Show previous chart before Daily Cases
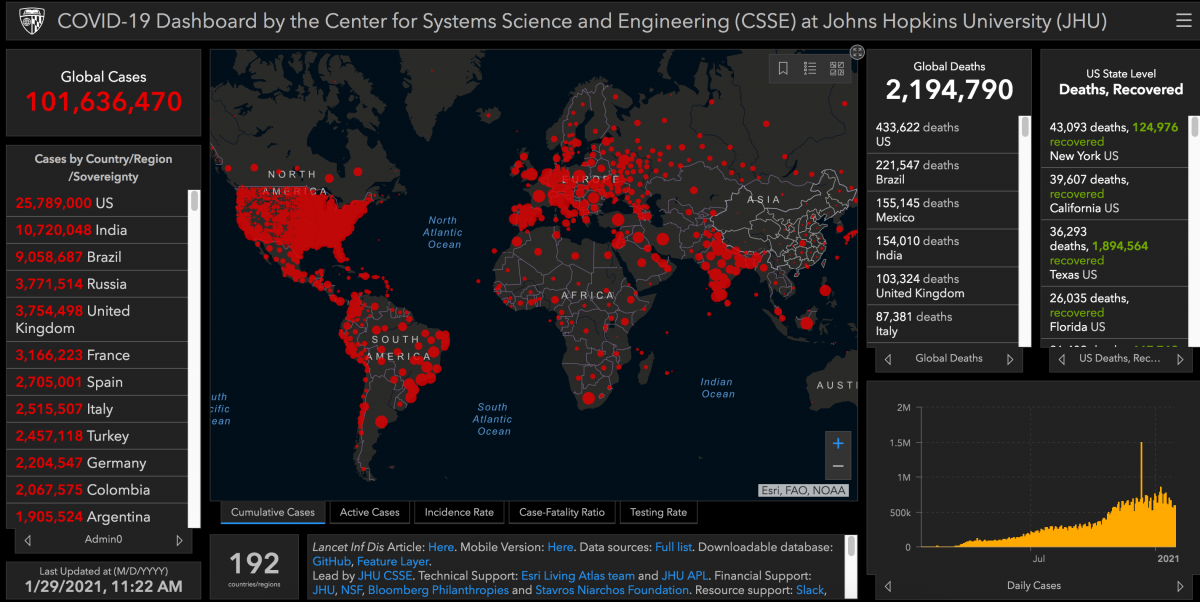 [x=887, y=586]
